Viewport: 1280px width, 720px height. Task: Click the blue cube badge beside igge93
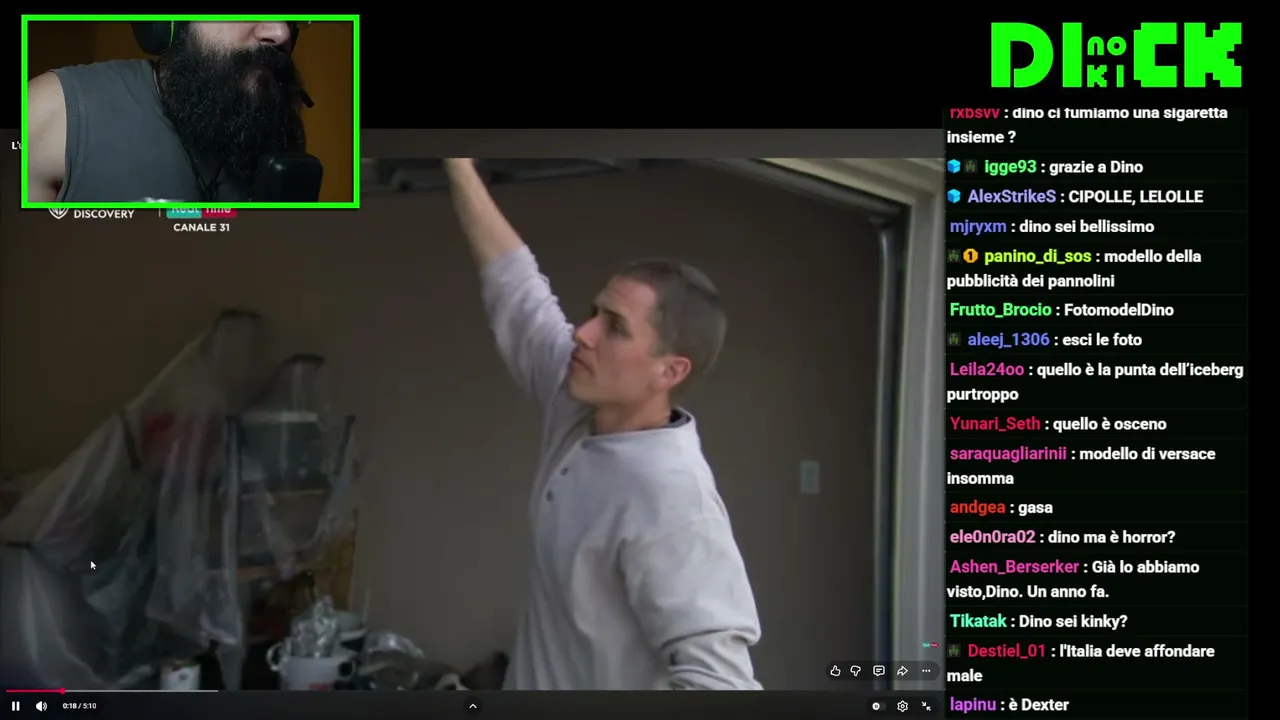pos(954,167)
